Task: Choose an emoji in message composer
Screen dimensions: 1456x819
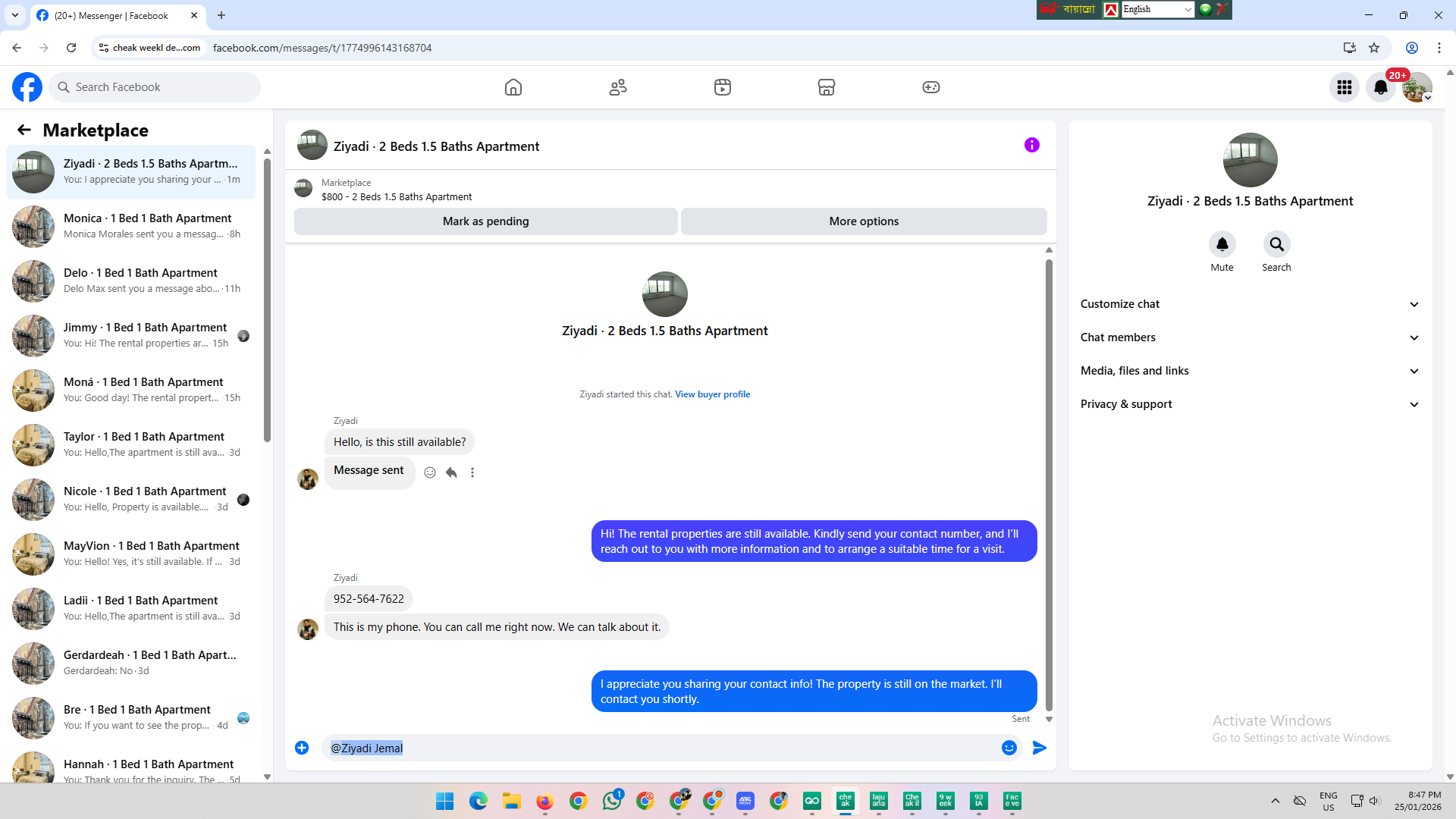Action: click(x=1009, y=748)
